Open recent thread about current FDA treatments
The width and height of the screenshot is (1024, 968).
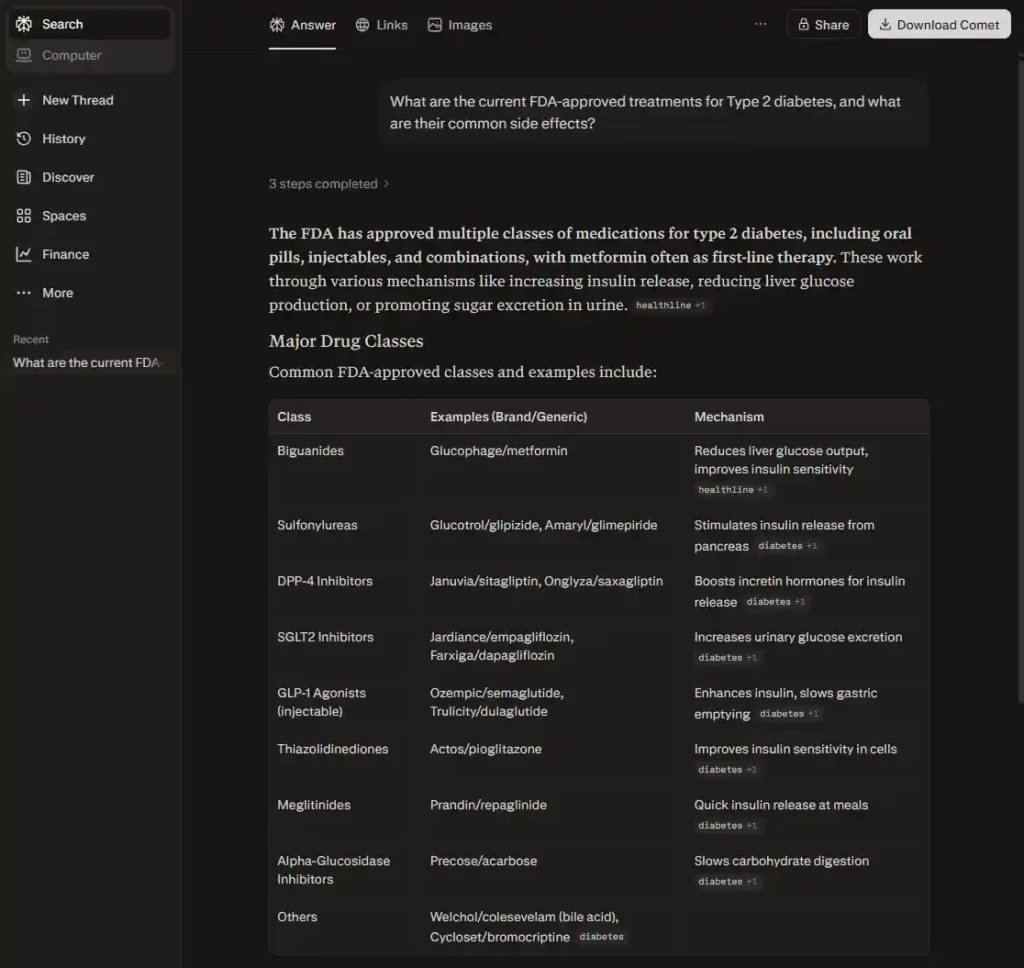[x=86, y=363]
